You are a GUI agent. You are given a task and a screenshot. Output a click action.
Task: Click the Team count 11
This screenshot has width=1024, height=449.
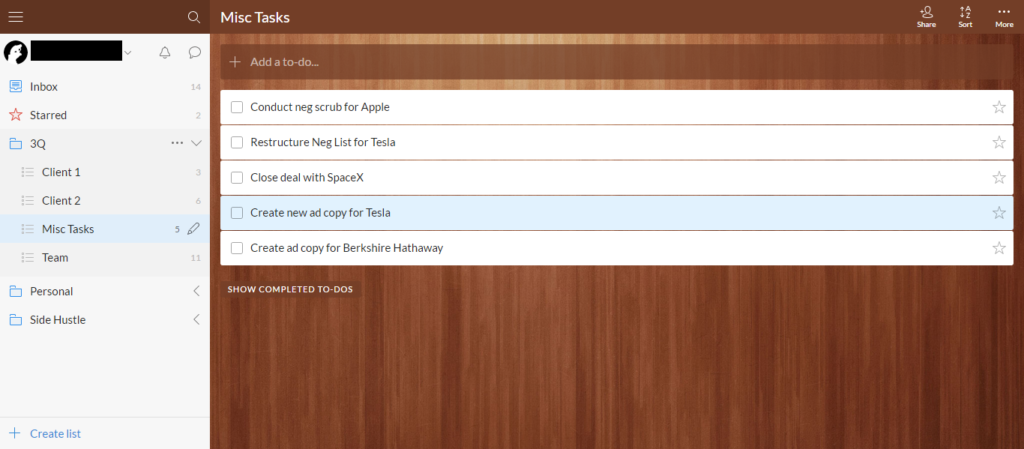pos(196,258)
